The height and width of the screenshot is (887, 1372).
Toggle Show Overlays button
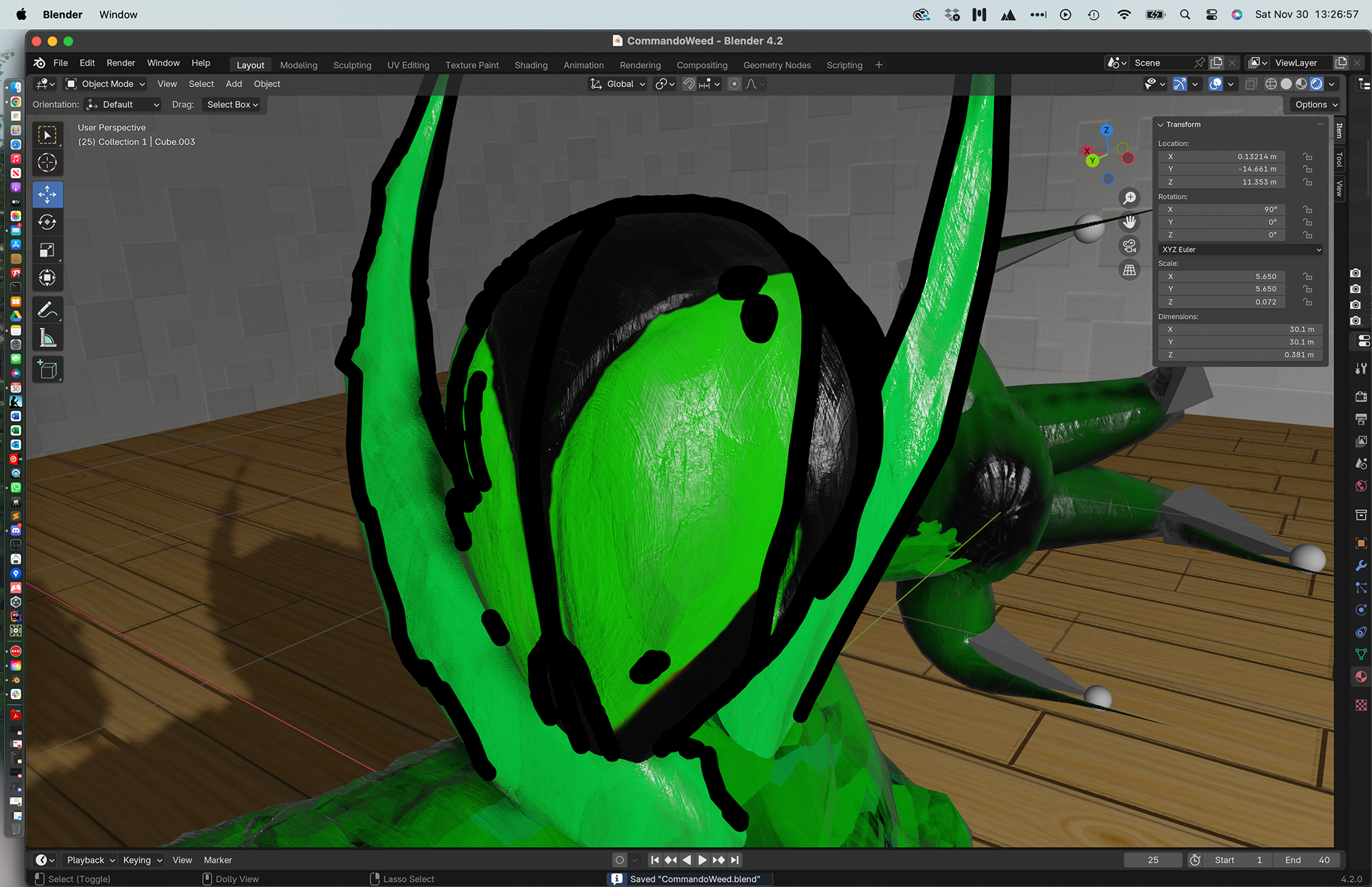coord(1215,84)
